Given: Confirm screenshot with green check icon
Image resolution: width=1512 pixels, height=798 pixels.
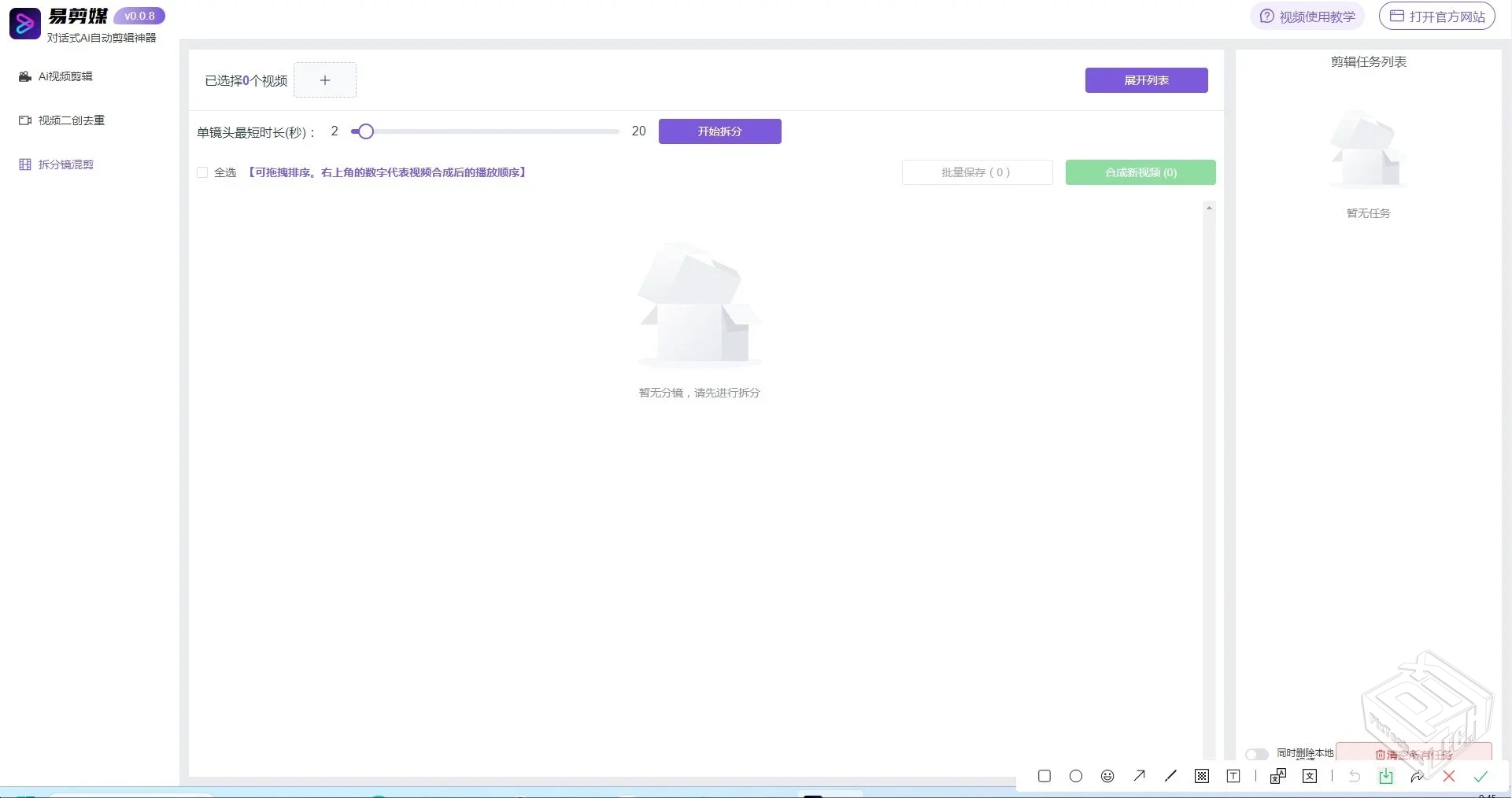Looking at the screenshot, I should coord(1482,776).
